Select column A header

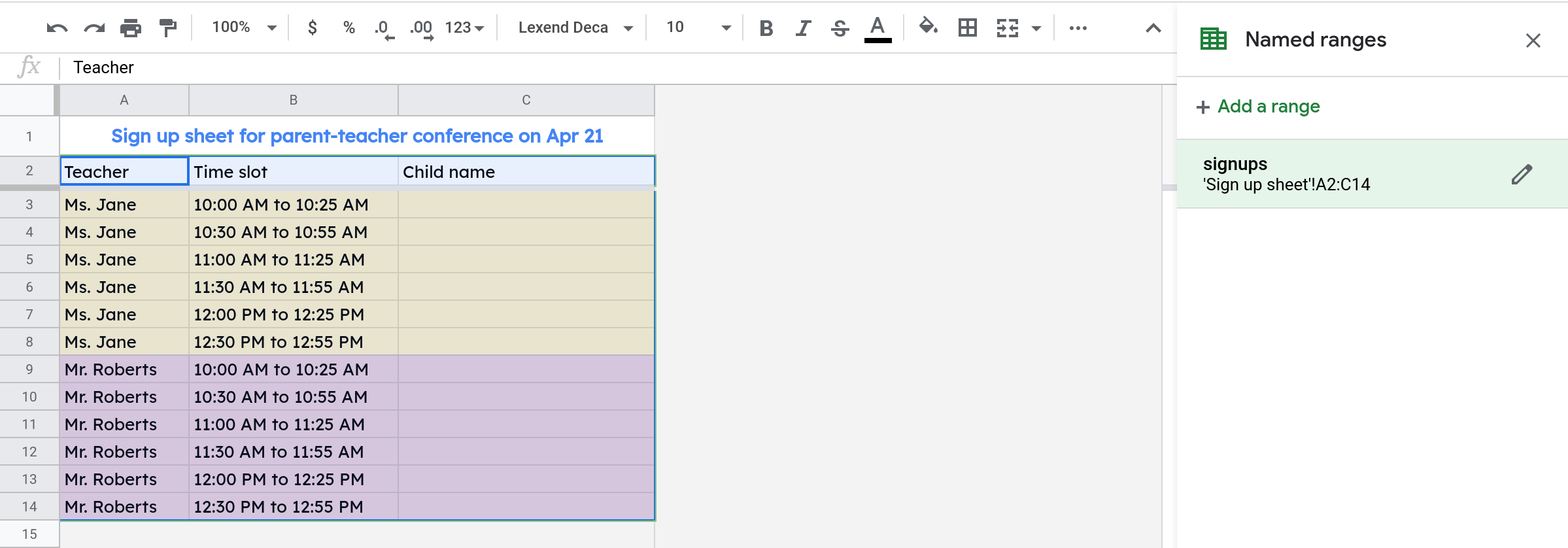point(124,100)
